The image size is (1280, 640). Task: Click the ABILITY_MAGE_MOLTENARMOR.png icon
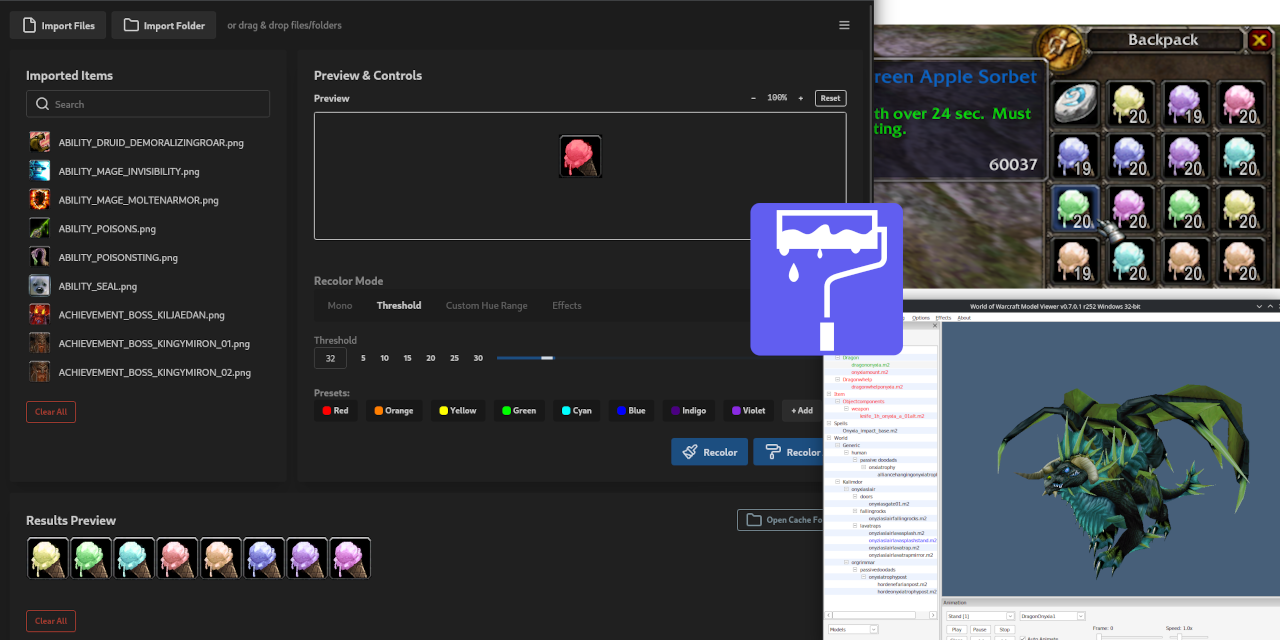(40, 199)
